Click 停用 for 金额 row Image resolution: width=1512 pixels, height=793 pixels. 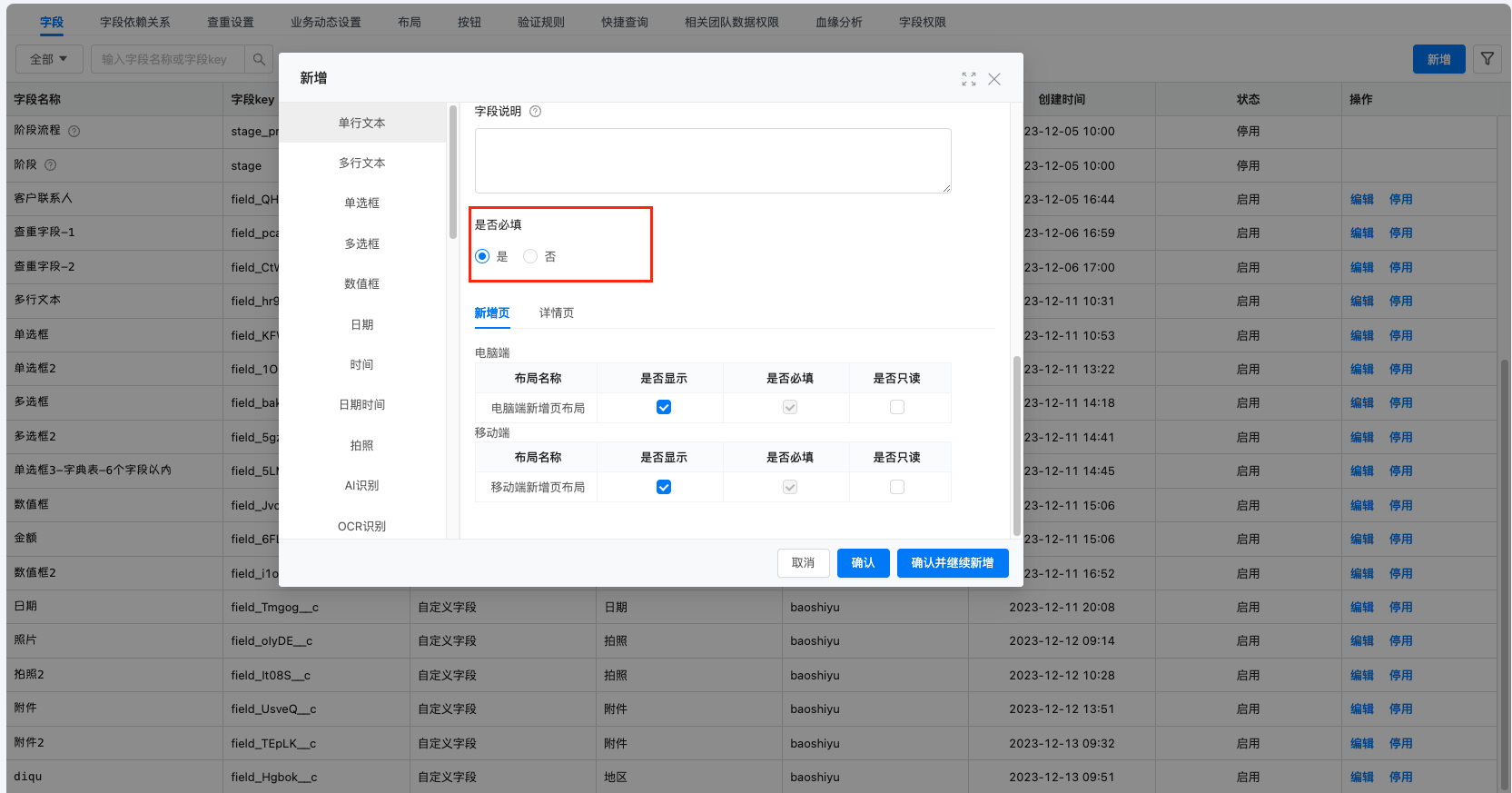click(1400, 539)
